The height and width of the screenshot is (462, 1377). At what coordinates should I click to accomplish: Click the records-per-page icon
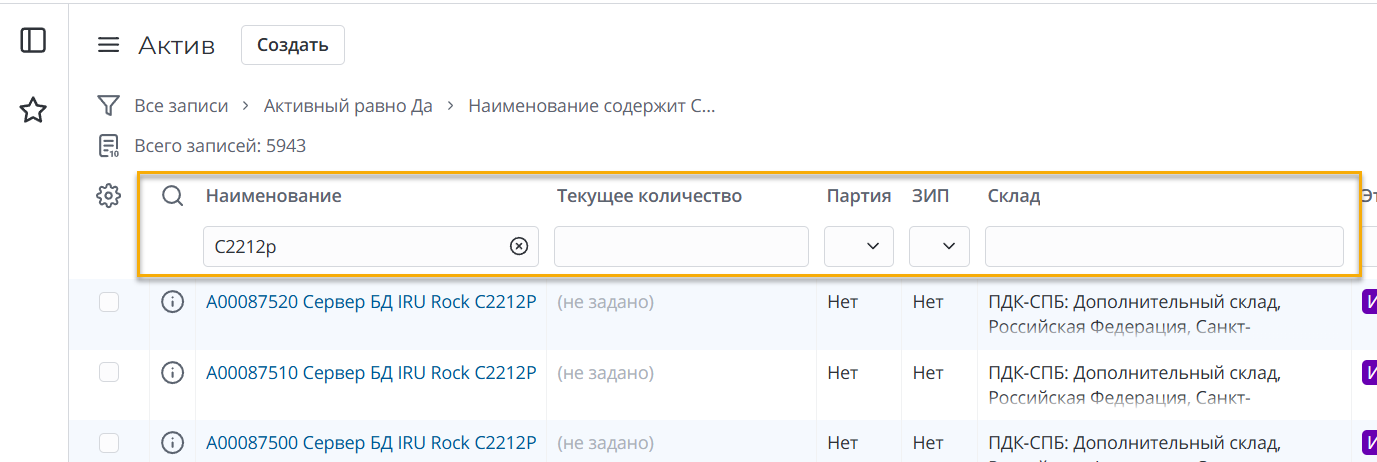click(108, 146)
